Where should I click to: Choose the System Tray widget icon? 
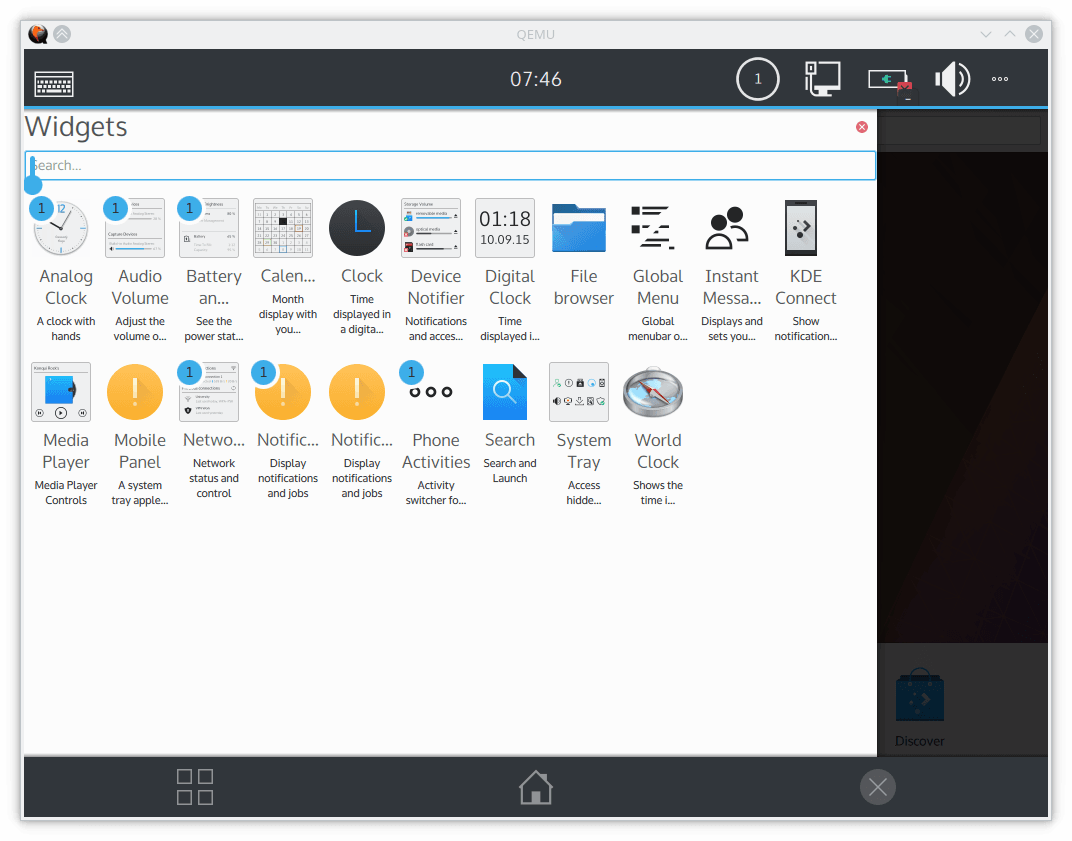tap(579, 392)
